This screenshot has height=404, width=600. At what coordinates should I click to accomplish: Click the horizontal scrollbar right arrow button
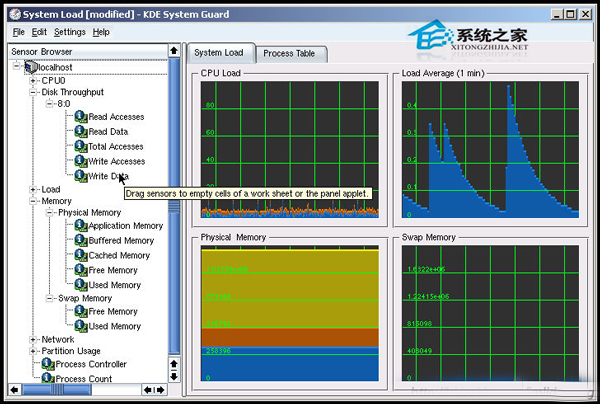point(161,388)
